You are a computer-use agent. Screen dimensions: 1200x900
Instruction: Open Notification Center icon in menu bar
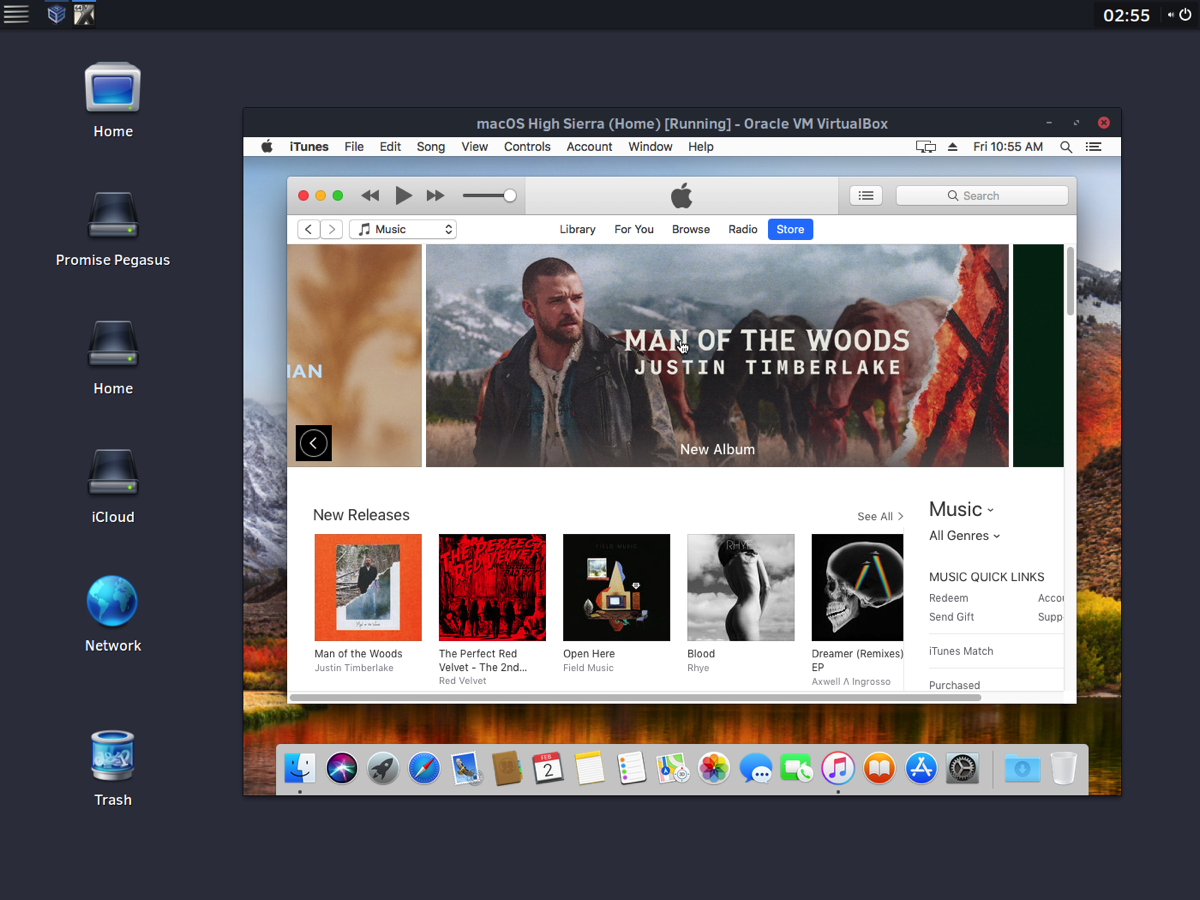[x=1094, y=147]
